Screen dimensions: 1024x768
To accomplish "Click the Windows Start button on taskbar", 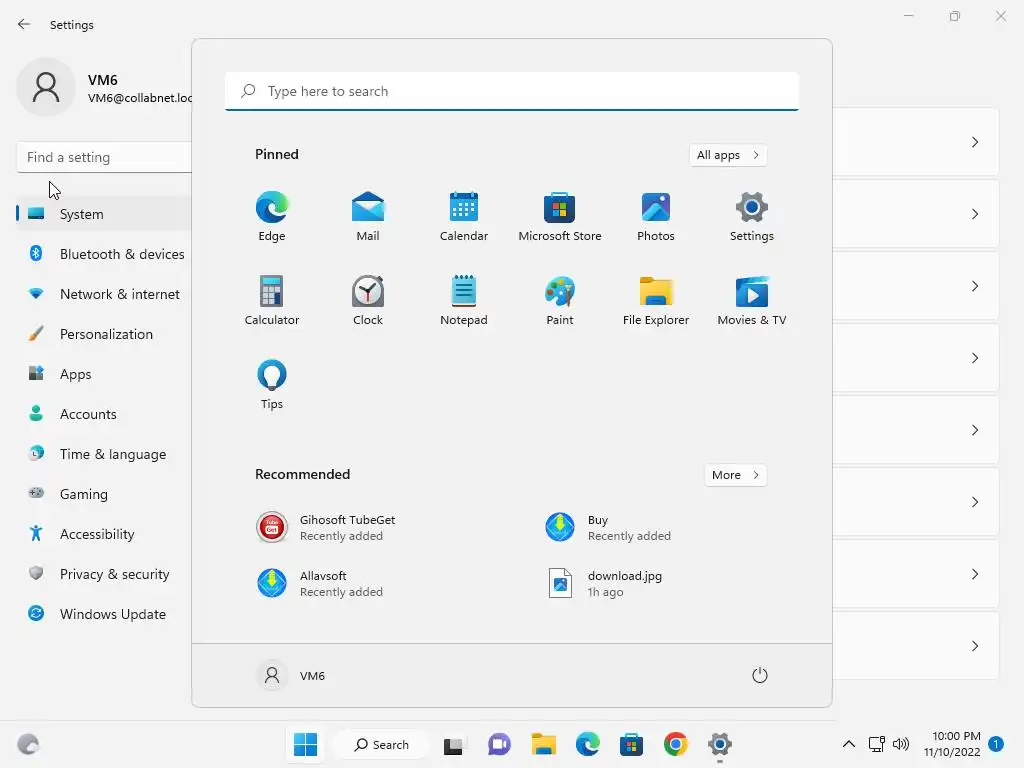I will pyautogui.click(x=306, y=744).
